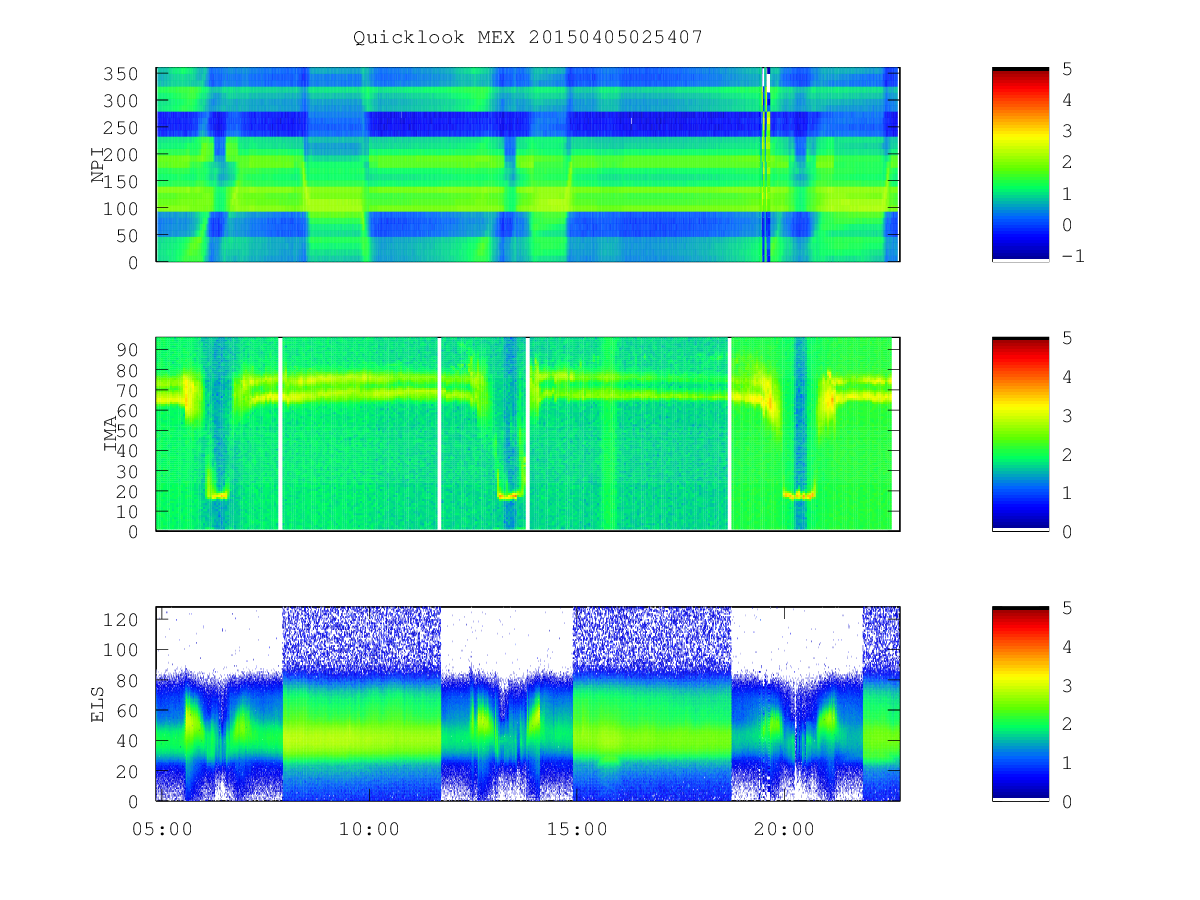Screen dimensions: 1200x900
Task: Click the IMA spectrogram panel
Action: coord(528,434)
